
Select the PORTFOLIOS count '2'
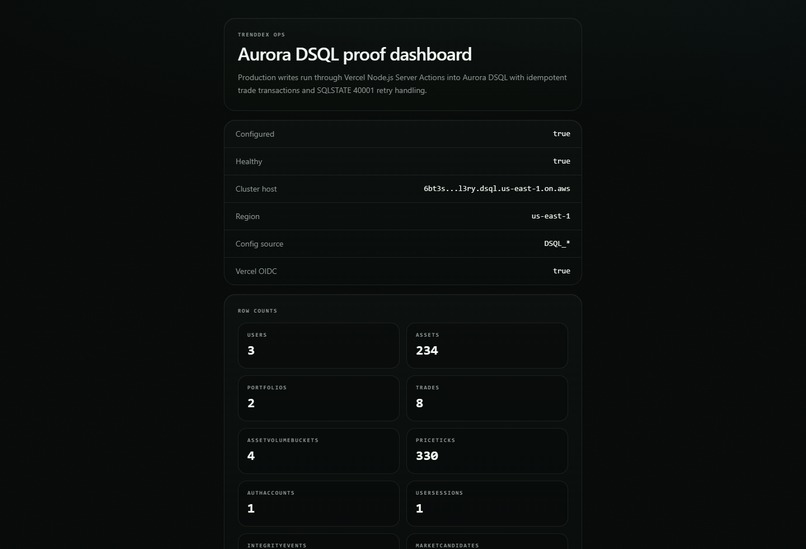click(x=251, y=403)
